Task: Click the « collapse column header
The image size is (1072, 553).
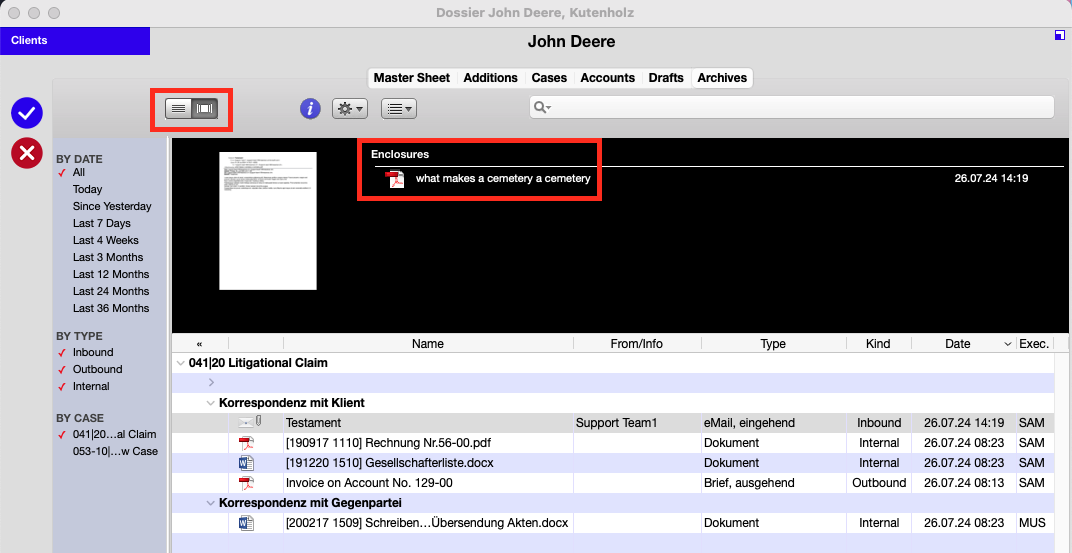Action: click(x=200, y=344)
